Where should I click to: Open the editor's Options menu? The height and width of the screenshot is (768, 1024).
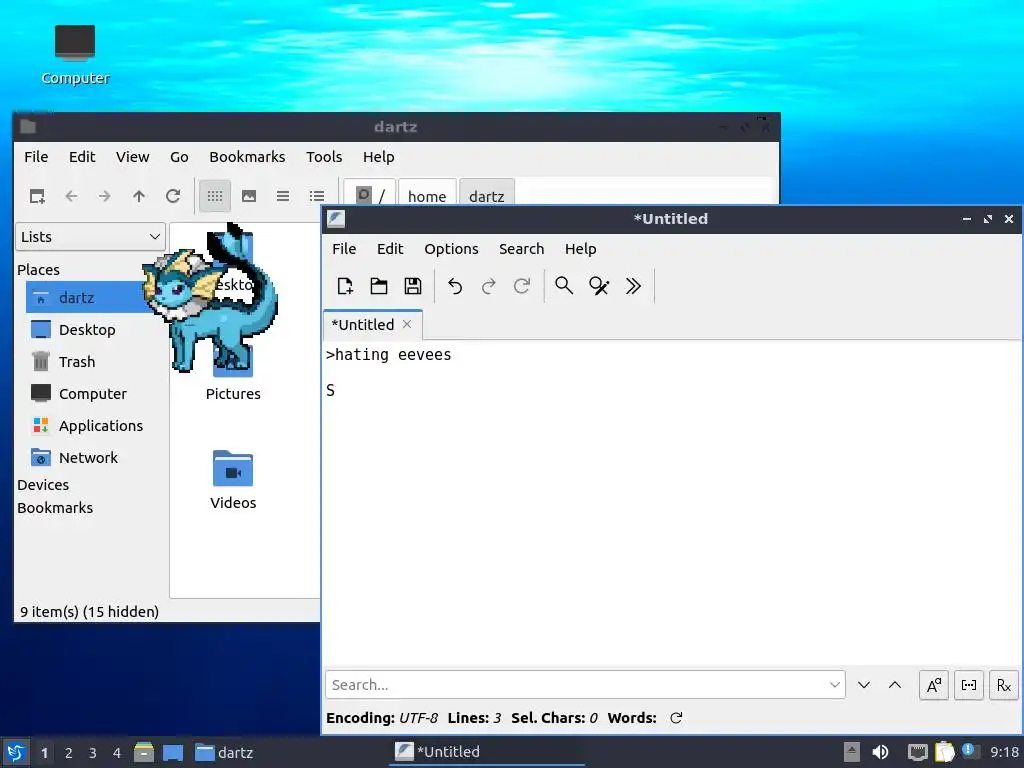(451, 249)
